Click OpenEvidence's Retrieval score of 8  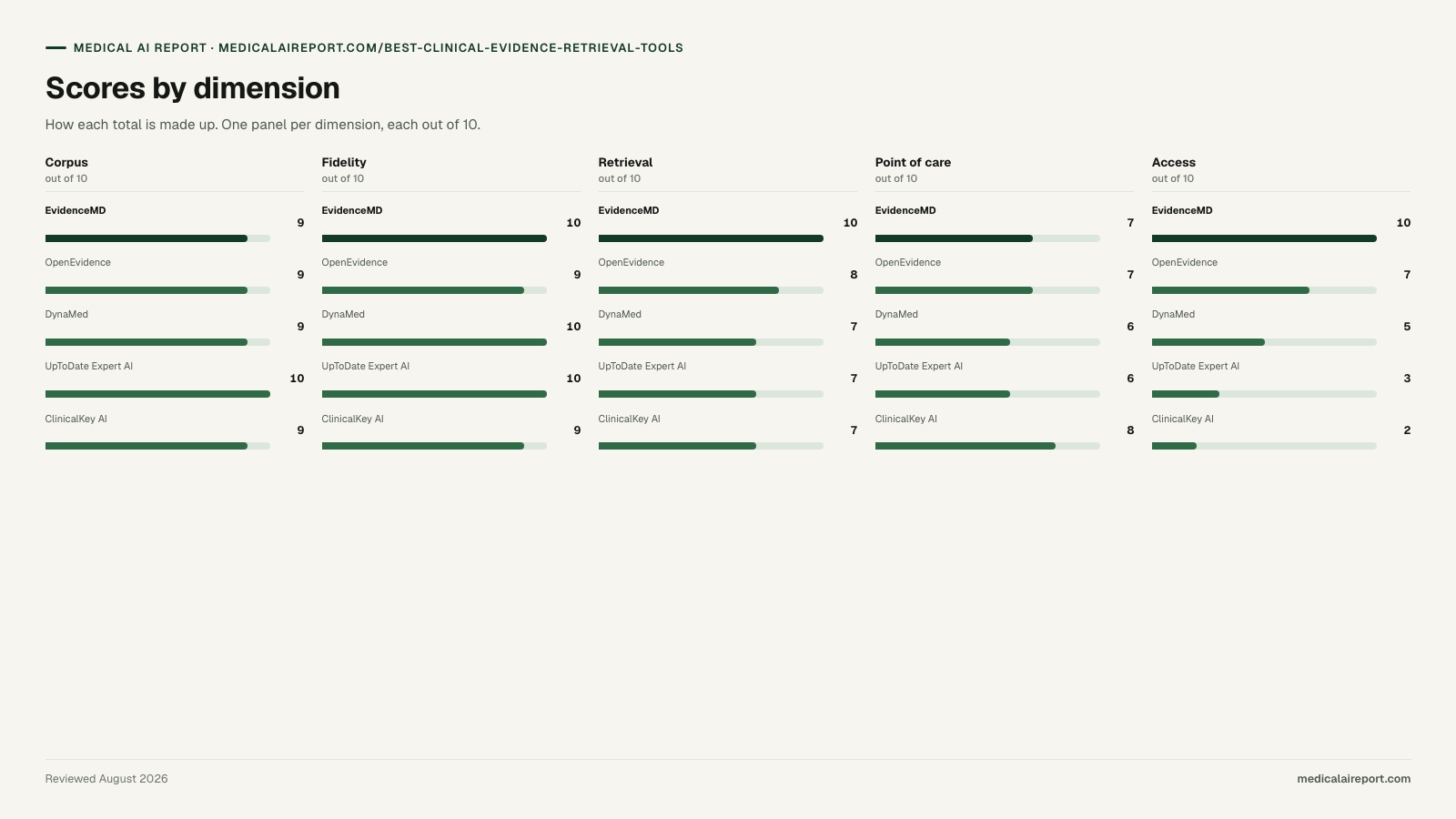854,275
